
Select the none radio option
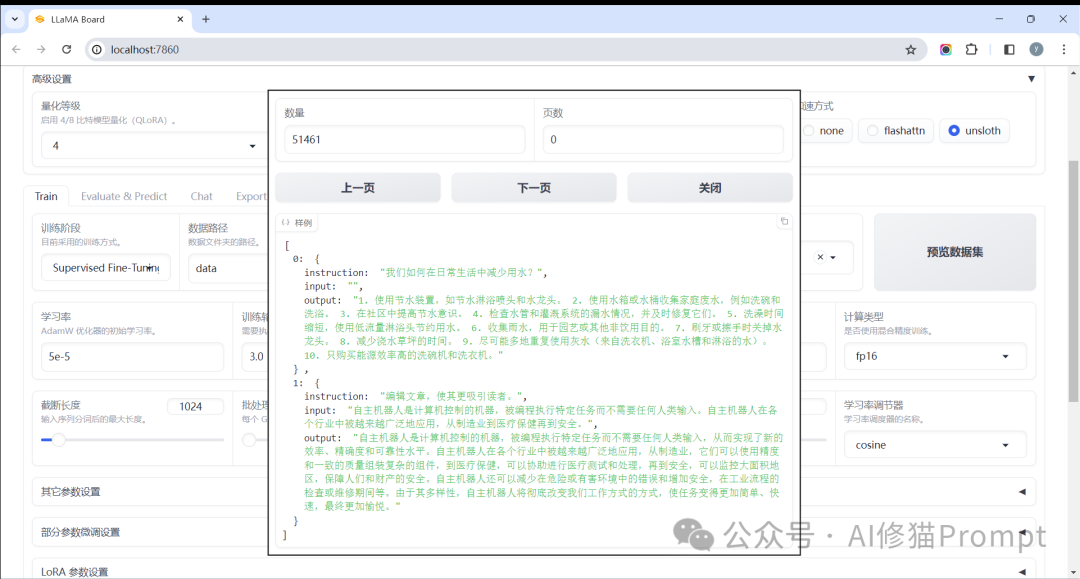(x=810, y=130)
